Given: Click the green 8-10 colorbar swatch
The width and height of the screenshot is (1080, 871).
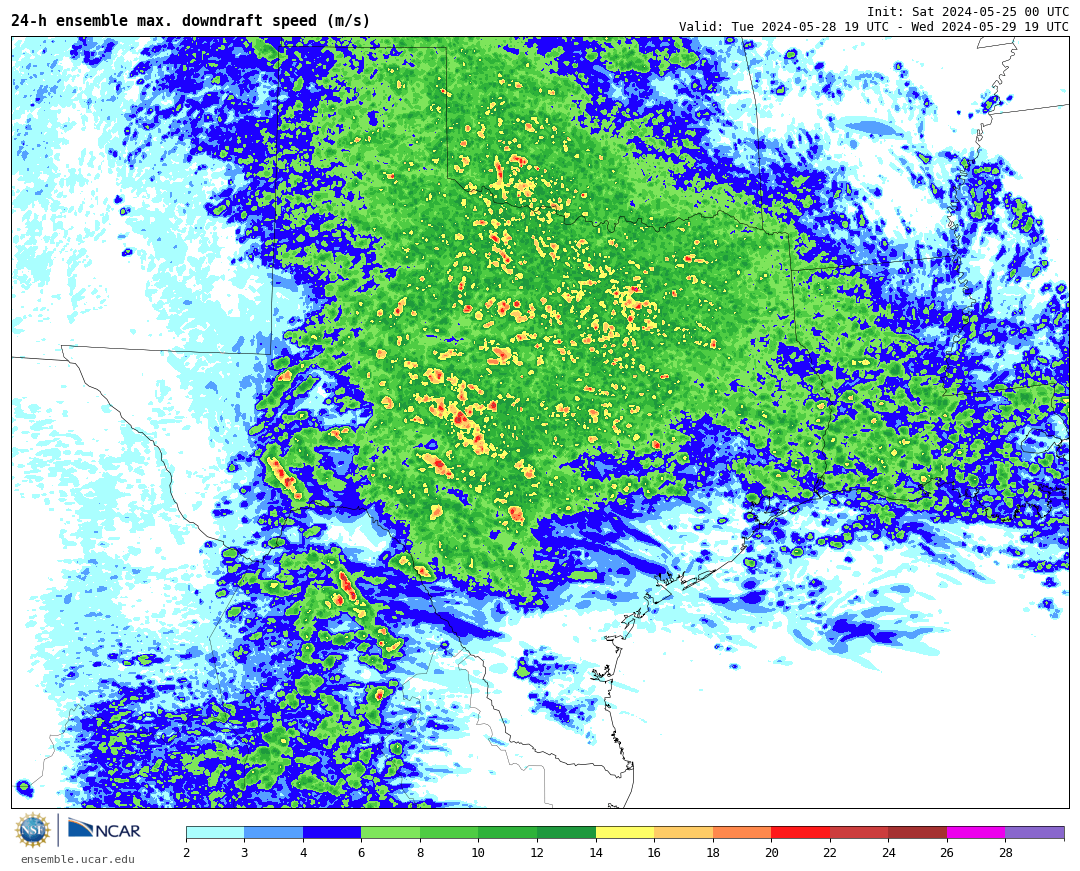Looking at the screenshot, I should click(449, 832).
